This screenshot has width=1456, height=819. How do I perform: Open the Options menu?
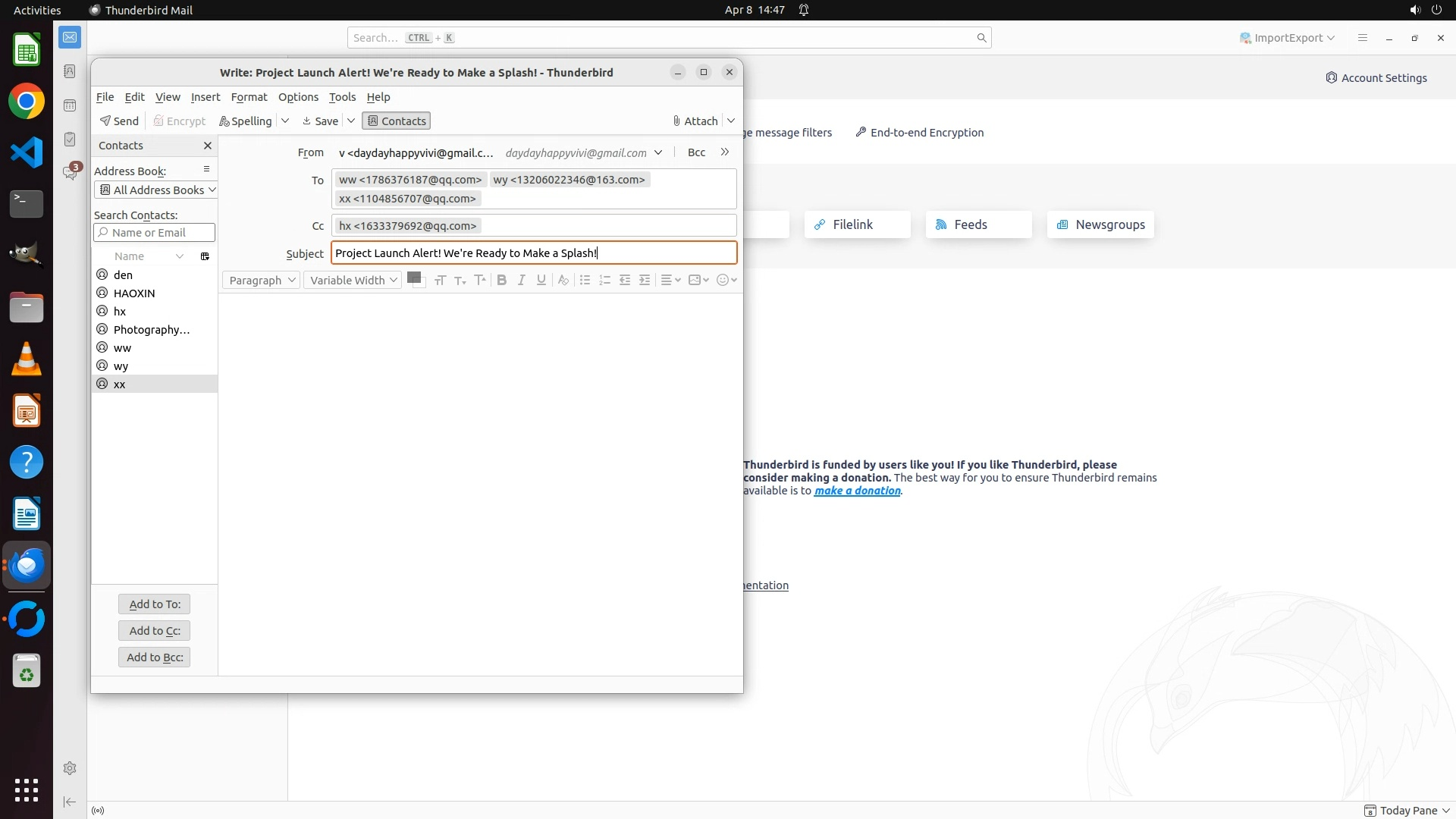pos(297,96)
